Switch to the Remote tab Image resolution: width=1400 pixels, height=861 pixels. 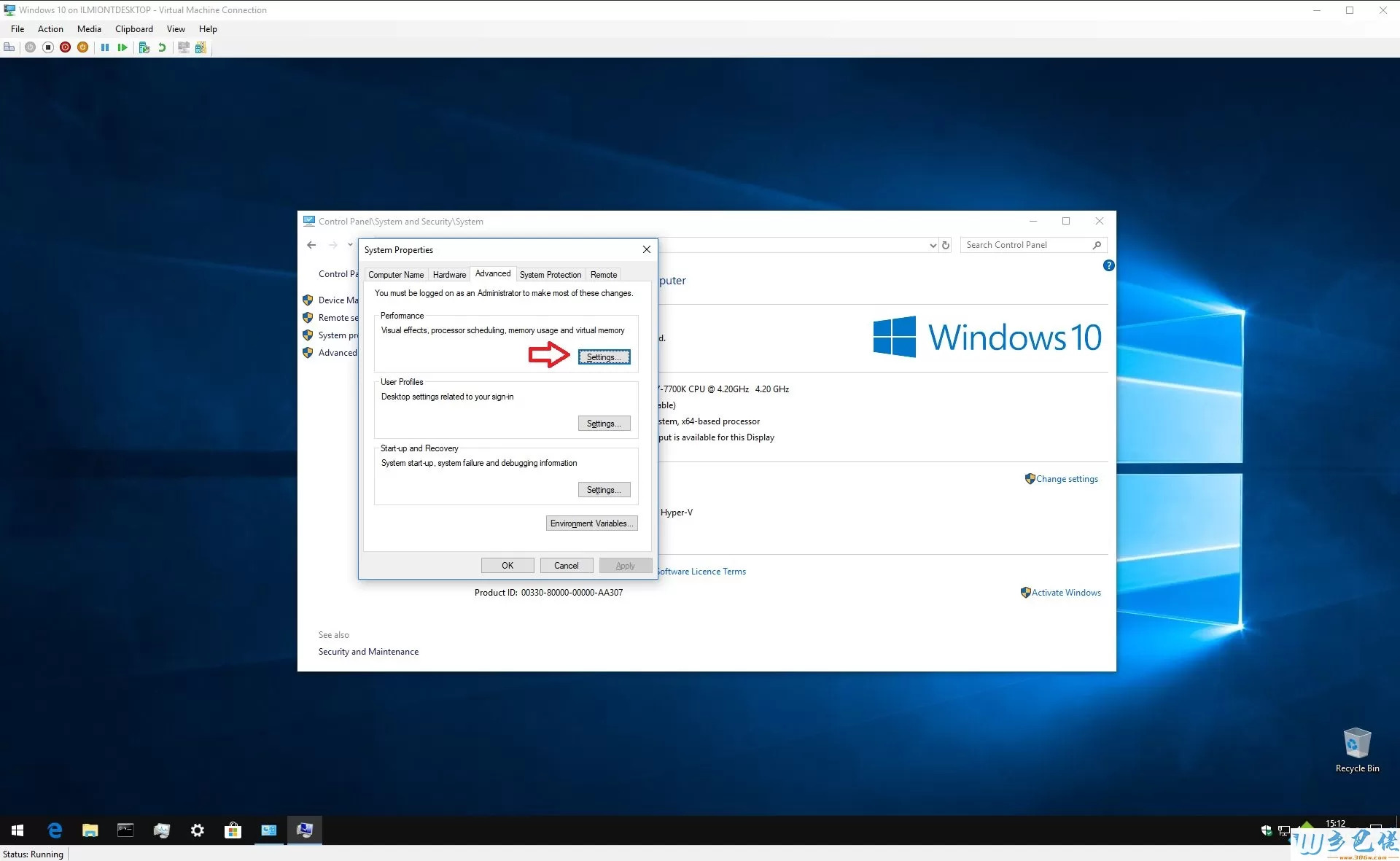tap(604, 275)
